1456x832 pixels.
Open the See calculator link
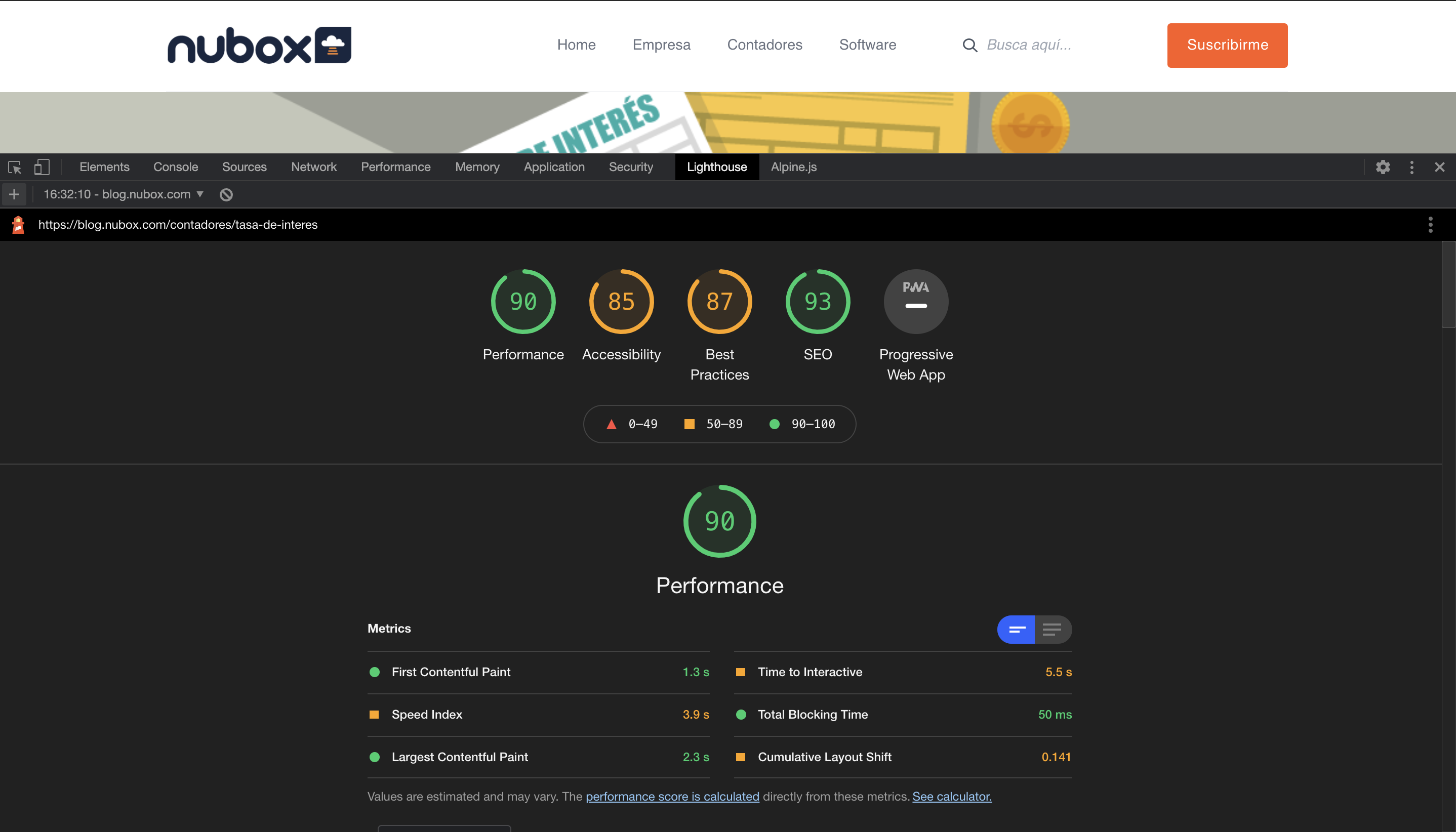tap(951, 797)
